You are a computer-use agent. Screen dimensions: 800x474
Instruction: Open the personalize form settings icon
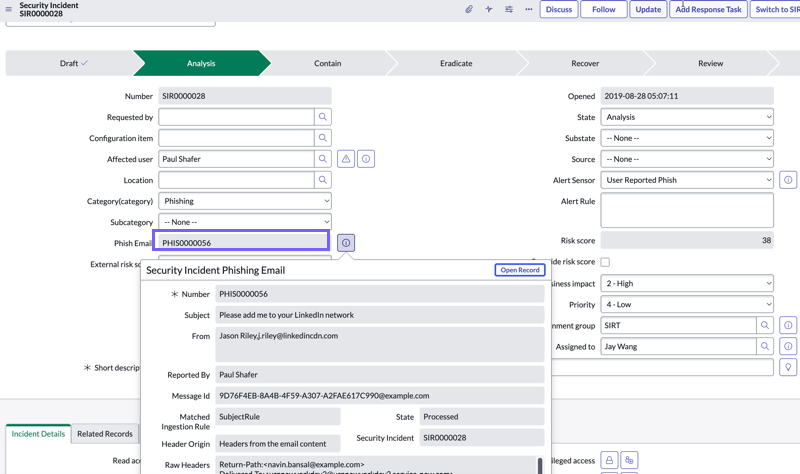coord(509,9)
